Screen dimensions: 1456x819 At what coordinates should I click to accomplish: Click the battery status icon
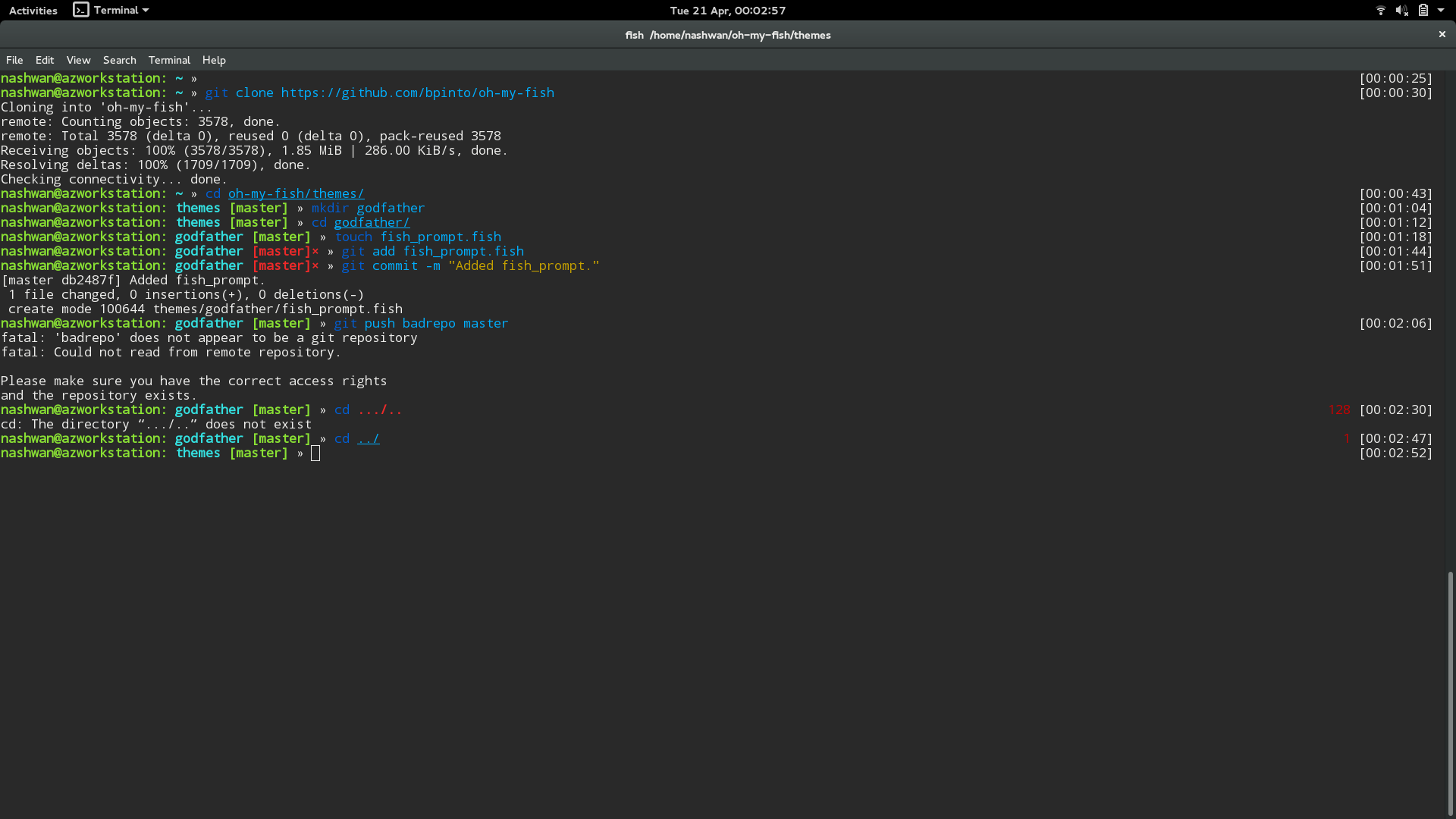tap(1423, 11)
